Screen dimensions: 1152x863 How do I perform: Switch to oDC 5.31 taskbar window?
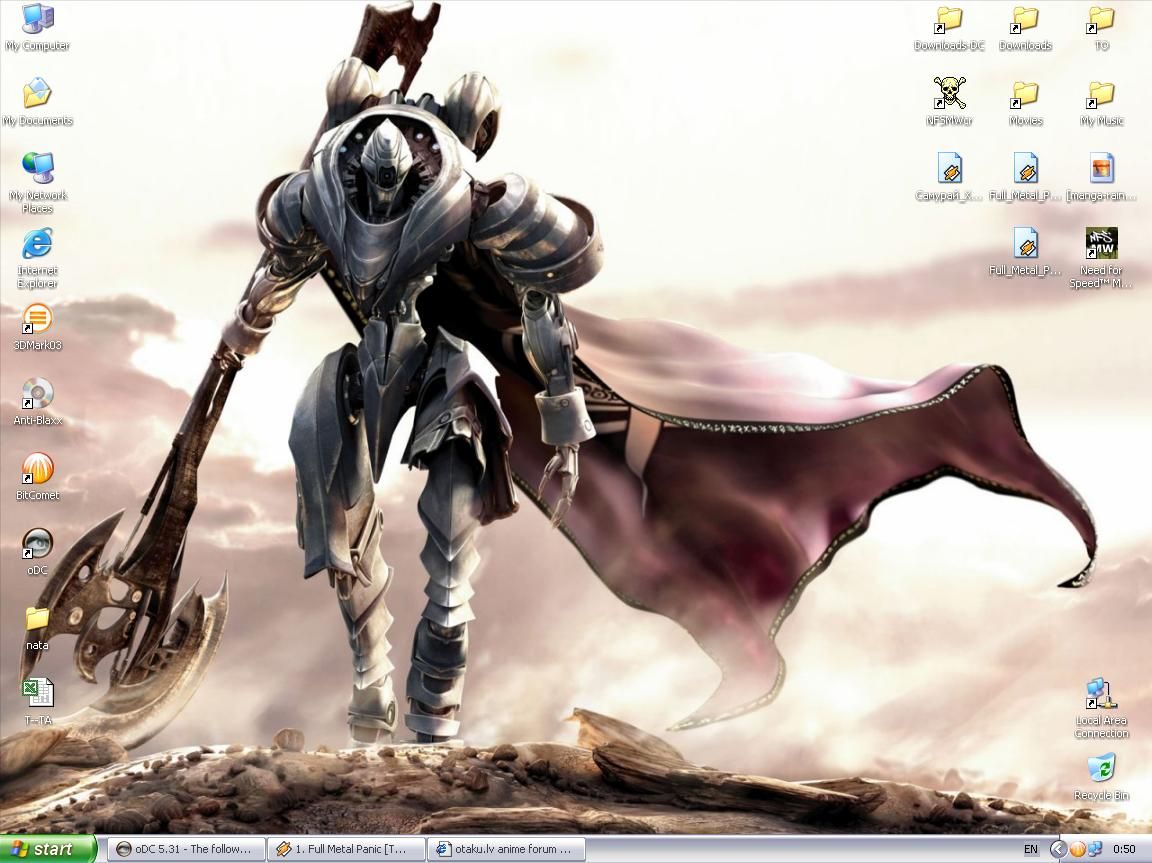[x=186, y=849]
